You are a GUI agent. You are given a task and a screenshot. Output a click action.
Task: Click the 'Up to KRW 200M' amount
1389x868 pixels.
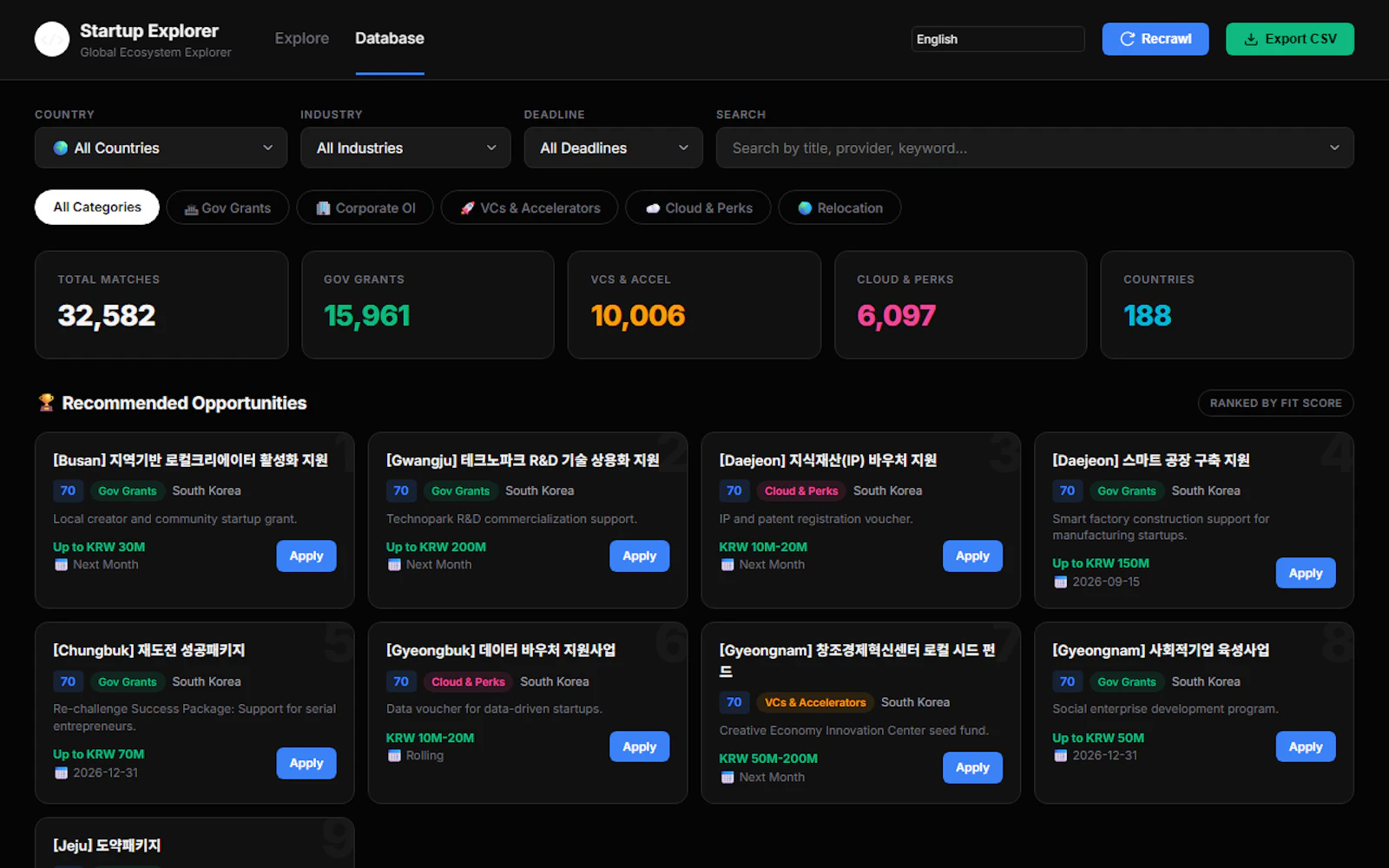[x=436, y=548]
